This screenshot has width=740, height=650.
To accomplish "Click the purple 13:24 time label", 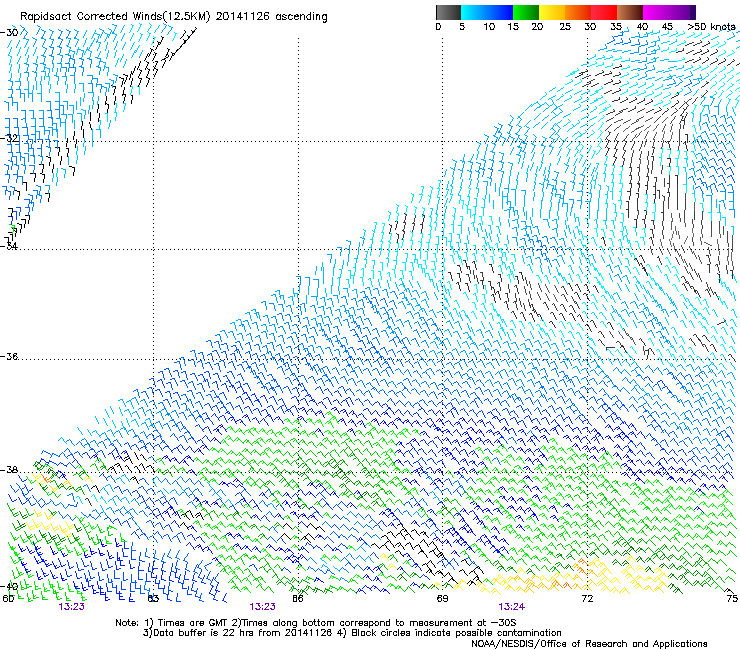I will coord(511,607).
